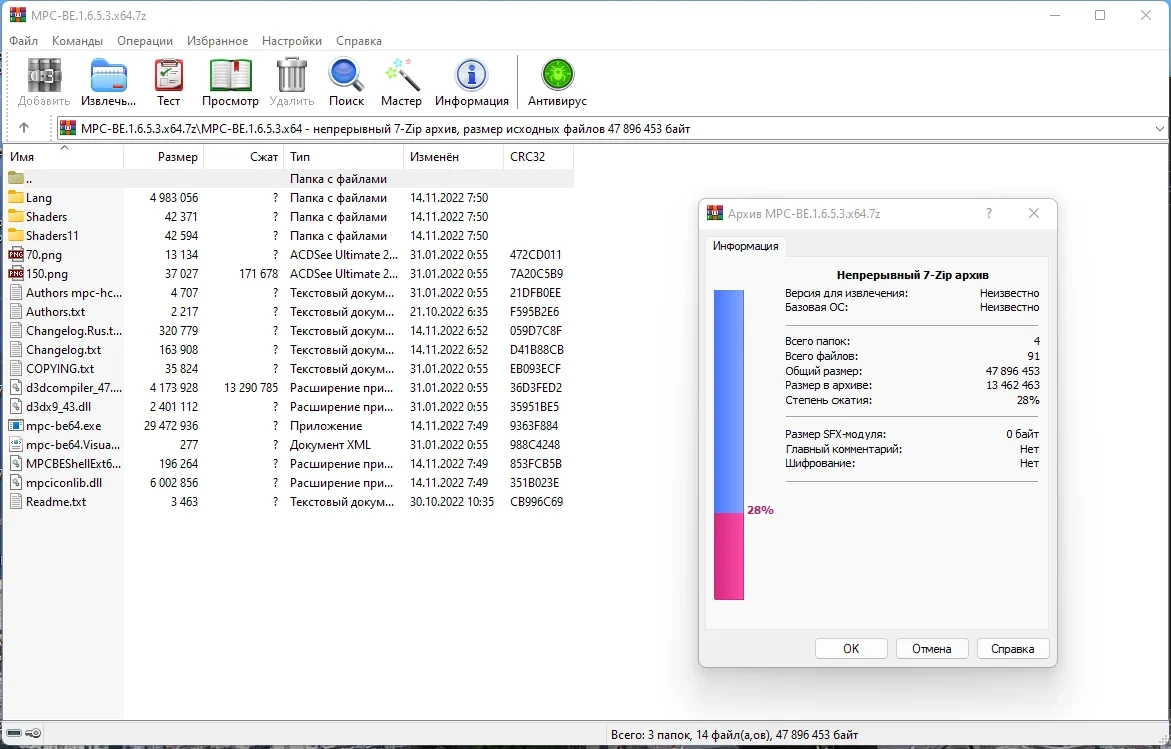1171x749 pixels.
Task: Sort the list by the Имя column header
Action: point(63,156)
